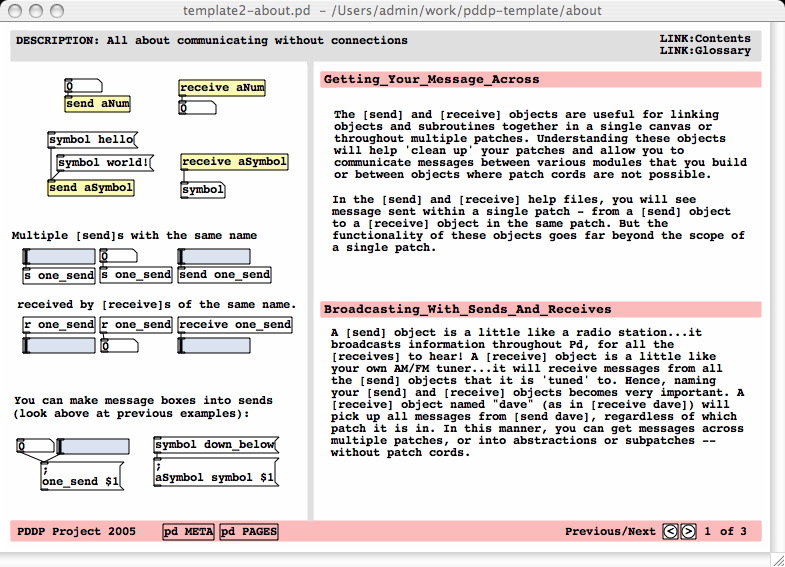The image size is (785, 567).
Task: Click the Previous/Next label
Action: click(x=610, y=531)
